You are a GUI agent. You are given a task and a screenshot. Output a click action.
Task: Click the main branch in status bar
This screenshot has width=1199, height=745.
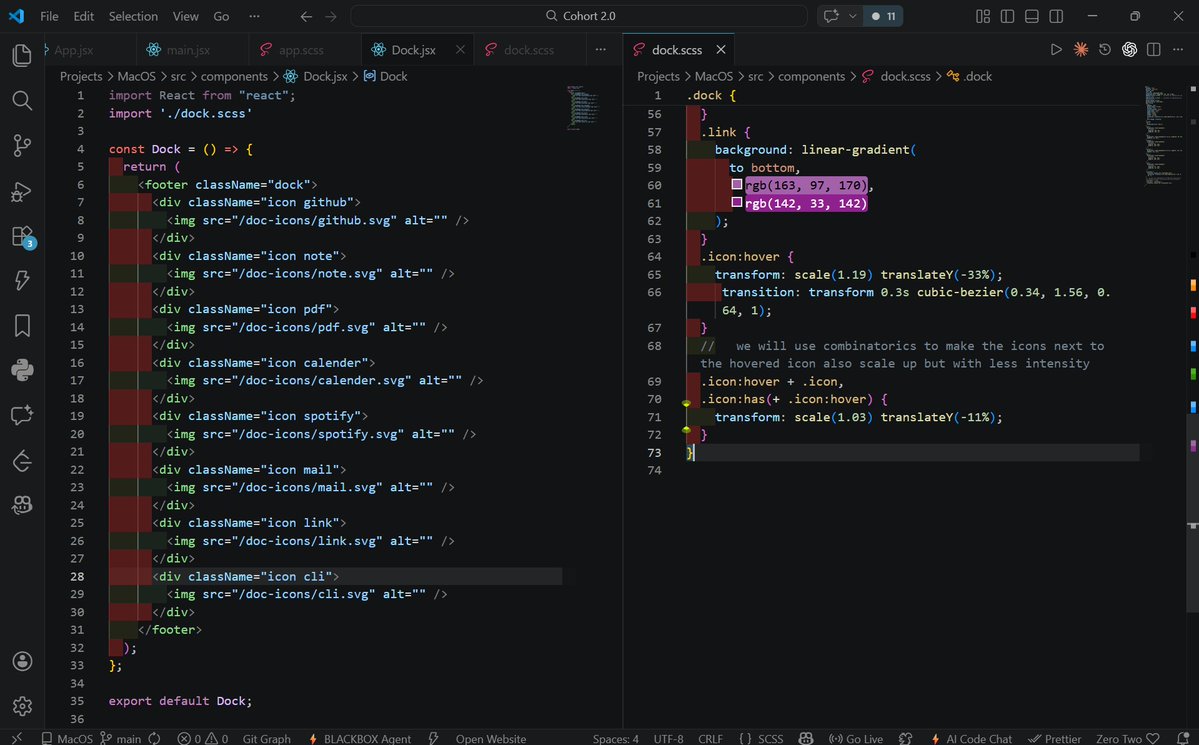click(x=121, y=738)
